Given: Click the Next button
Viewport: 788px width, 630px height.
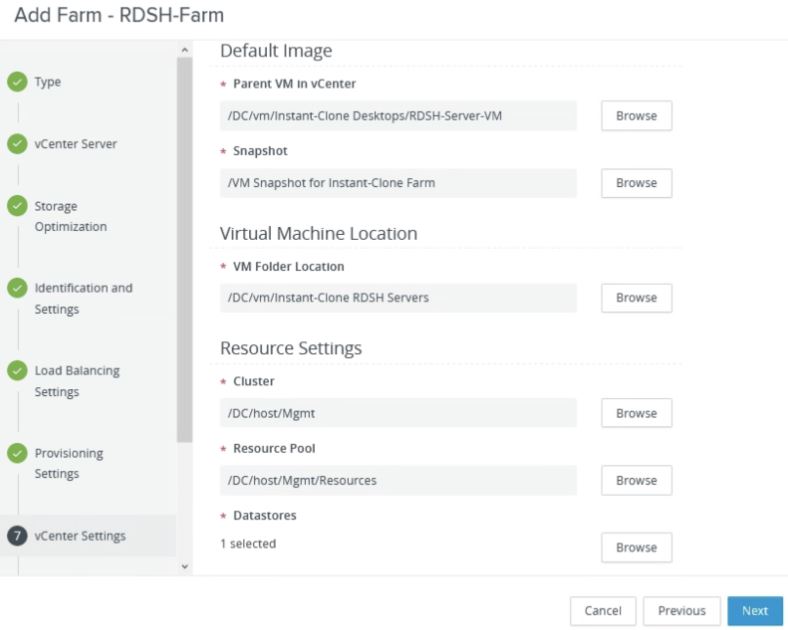Looking at the screenshot, I should coord(754,611).
